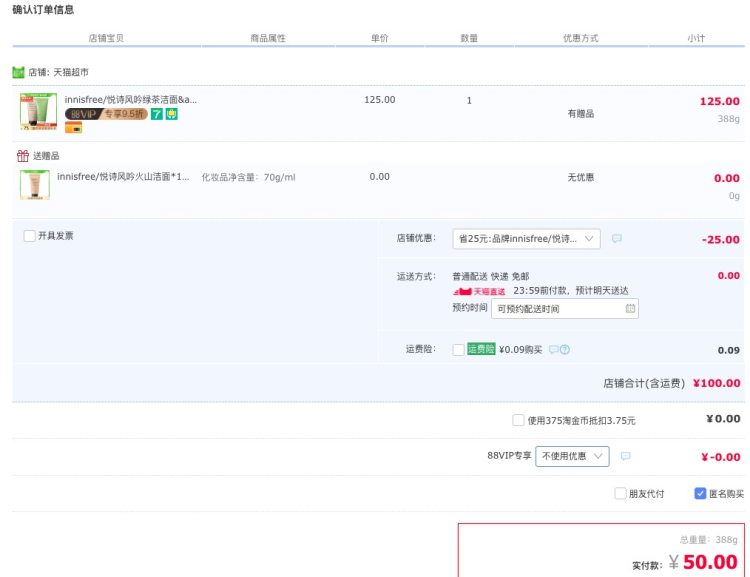Click the 普通配送 快递 免邮 shipping text
750x577 pixels.
click(x=491, y=277)
